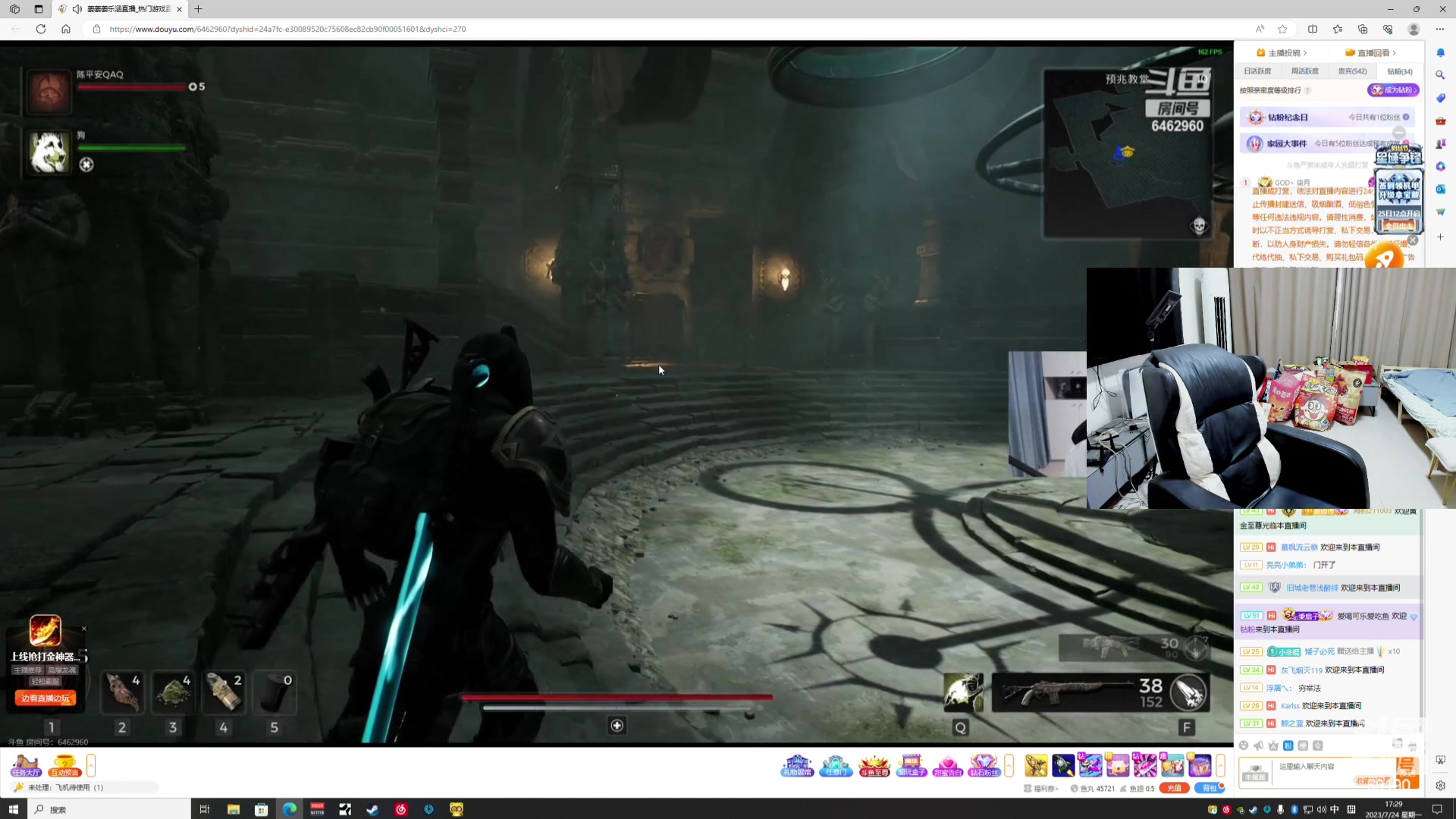Open Edge sidebar search icon
1456x819 pixels.
click(x=1440, y=75)
